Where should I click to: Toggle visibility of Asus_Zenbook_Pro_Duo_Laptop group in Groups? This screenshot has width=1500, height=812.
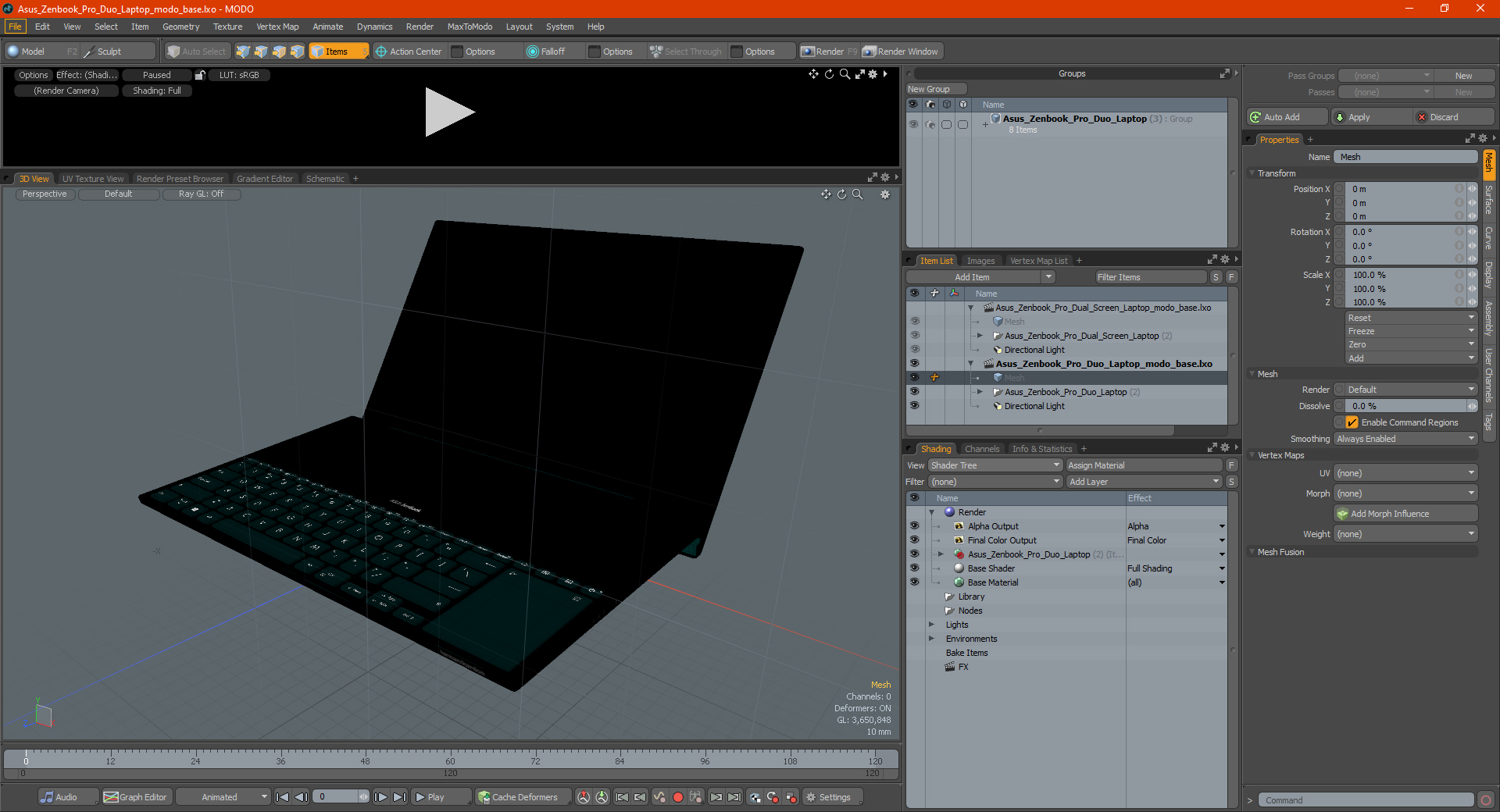tap(913, 124)
